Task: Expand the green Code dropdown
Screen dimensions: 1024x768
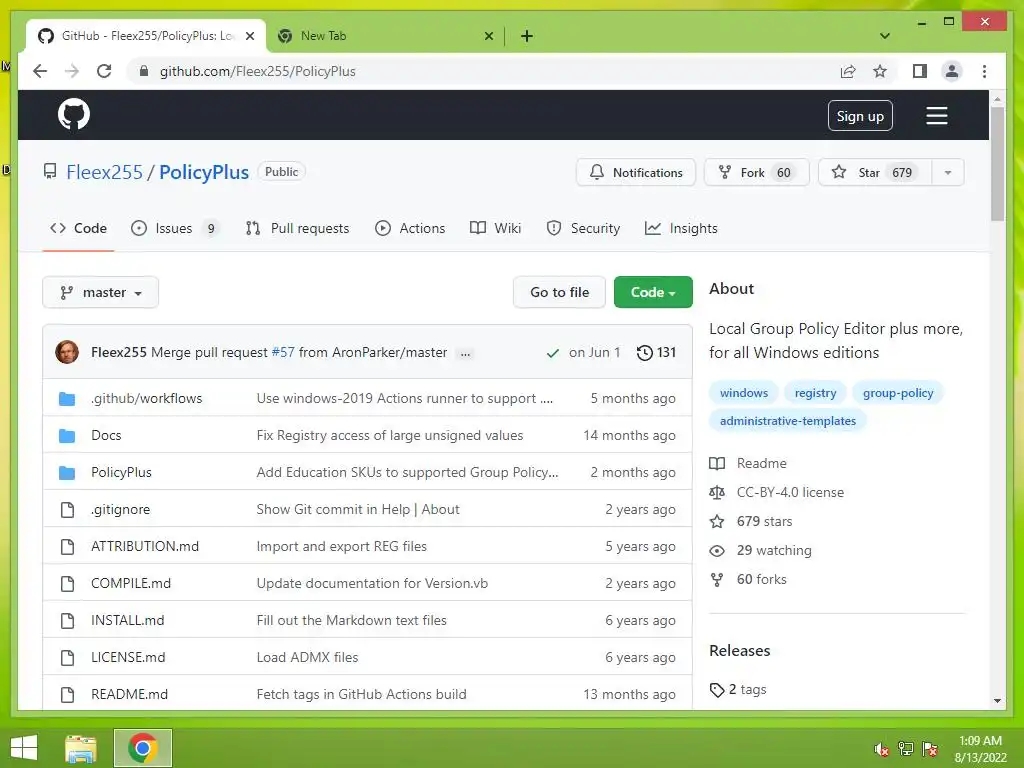Action: pyautogui.click(x=653, y=293)
